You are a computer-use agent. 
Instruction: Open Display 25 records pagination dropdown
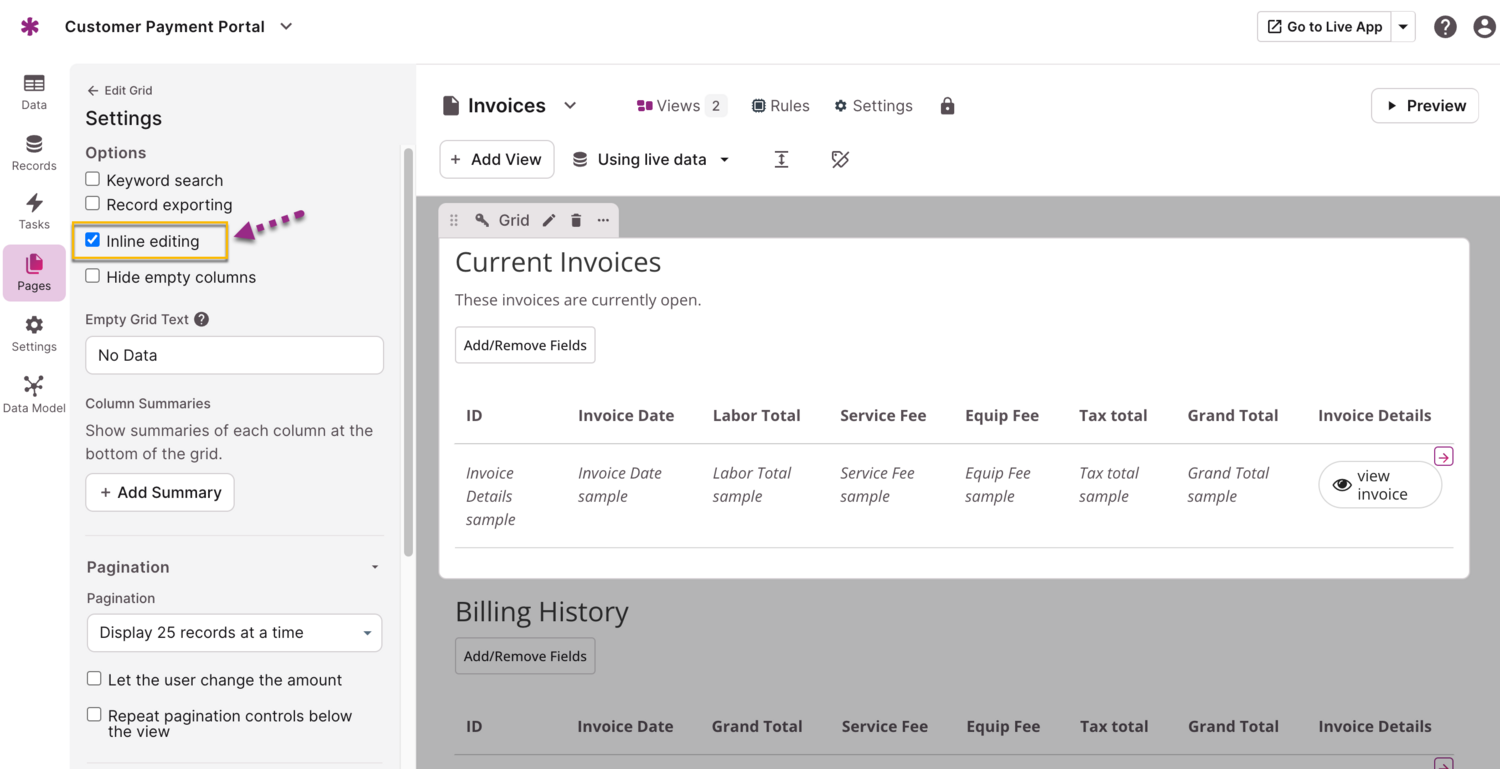[x=234, y=633]
